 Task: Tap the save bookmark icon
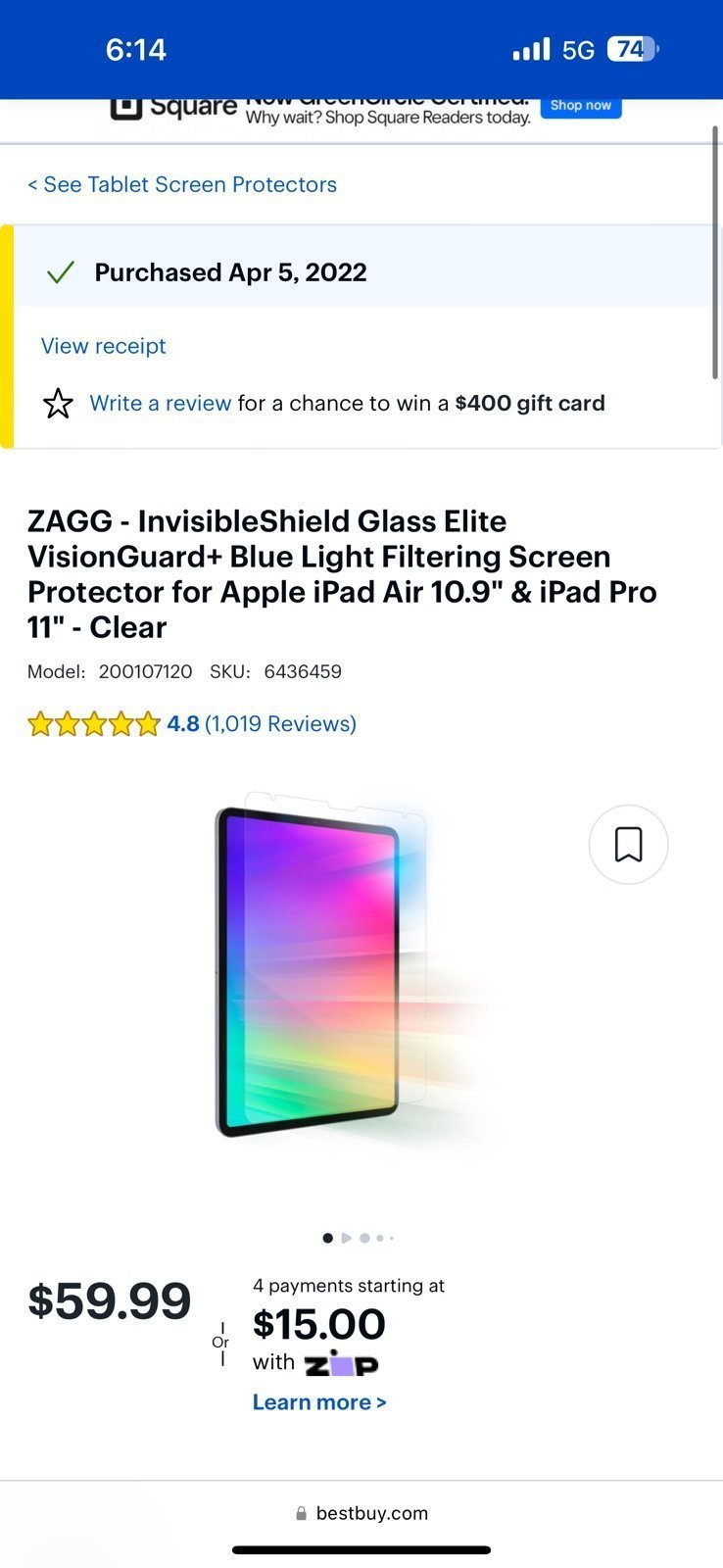tap(628, 844)
